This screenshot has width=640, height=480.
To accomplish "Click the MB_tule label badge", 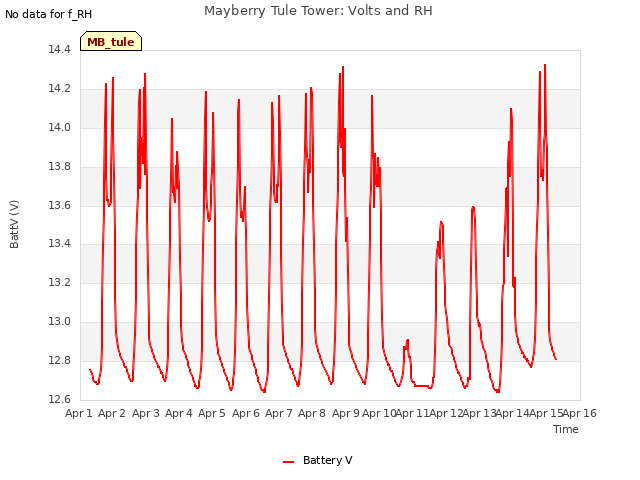I will point(111,41).
